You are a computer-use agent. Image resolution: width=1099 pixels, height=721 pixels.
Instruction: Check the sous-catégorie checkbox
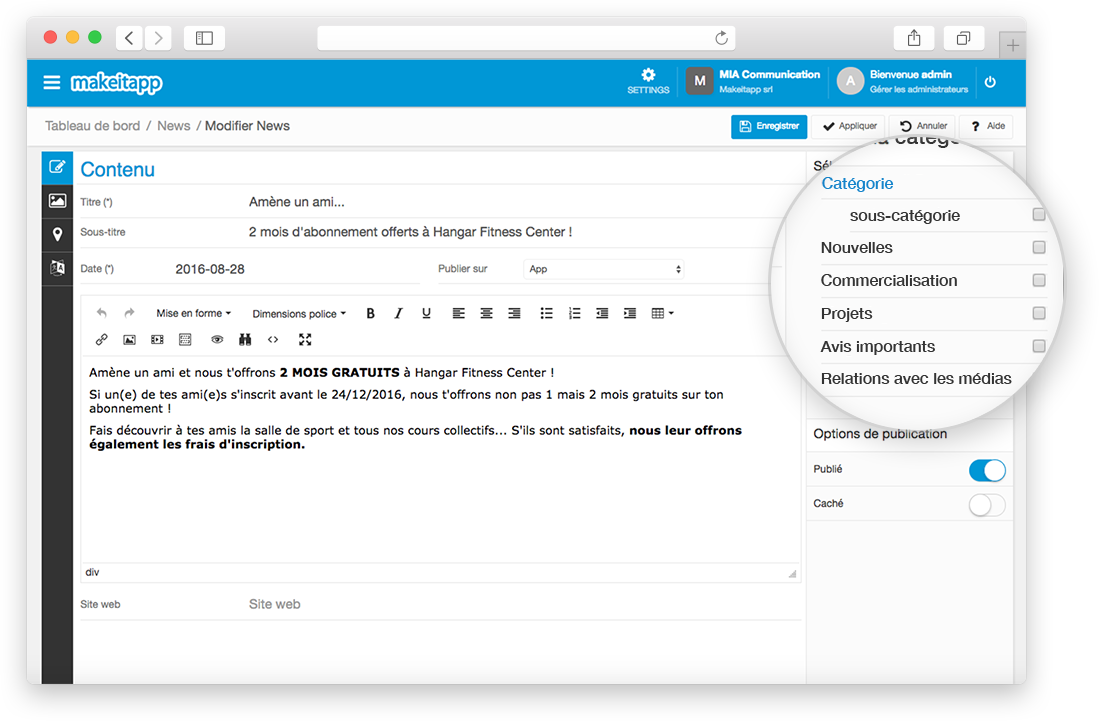tap(1039, 214)
